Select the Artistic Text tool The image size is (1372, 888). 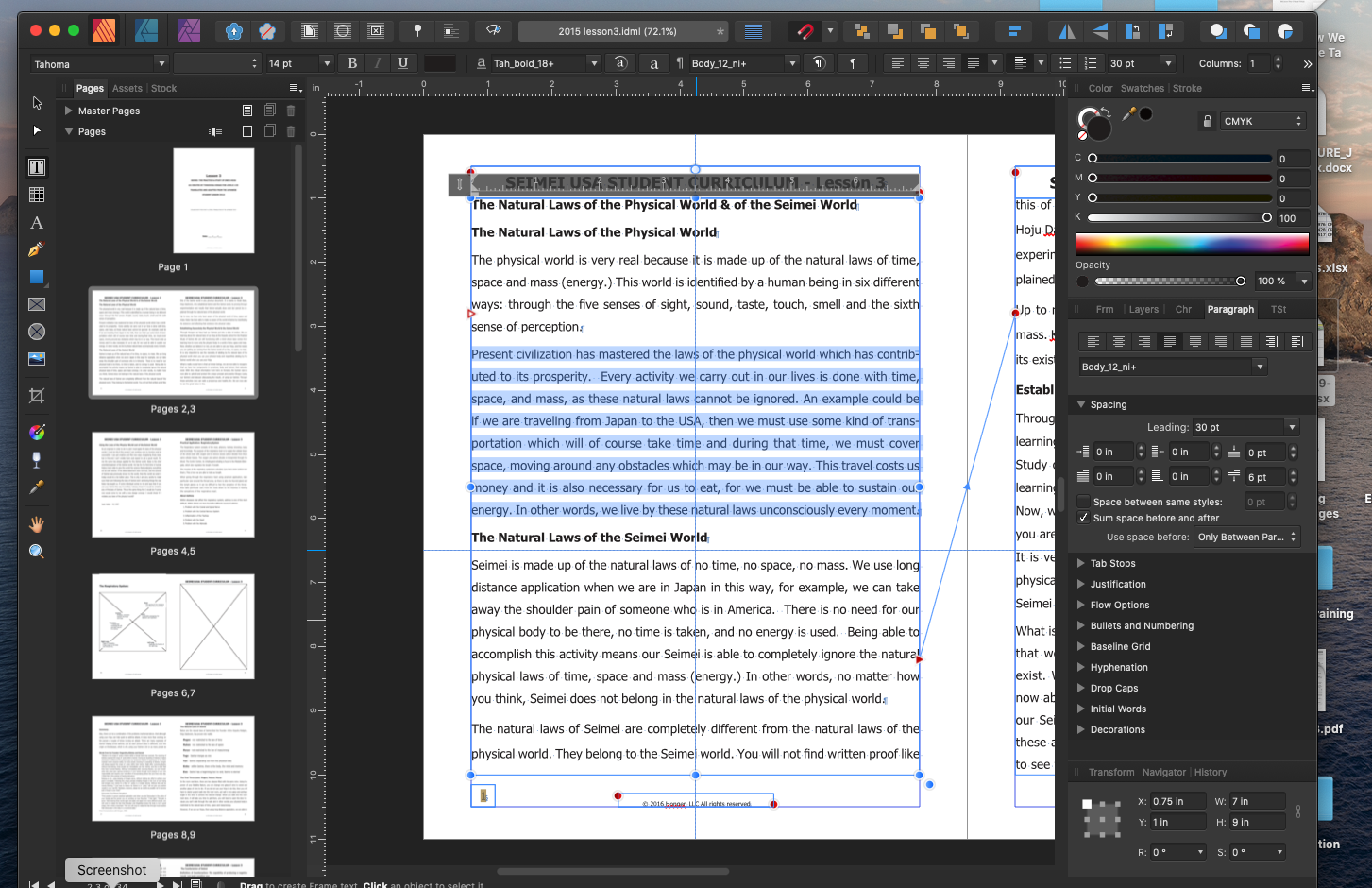(x=36, y=222)
